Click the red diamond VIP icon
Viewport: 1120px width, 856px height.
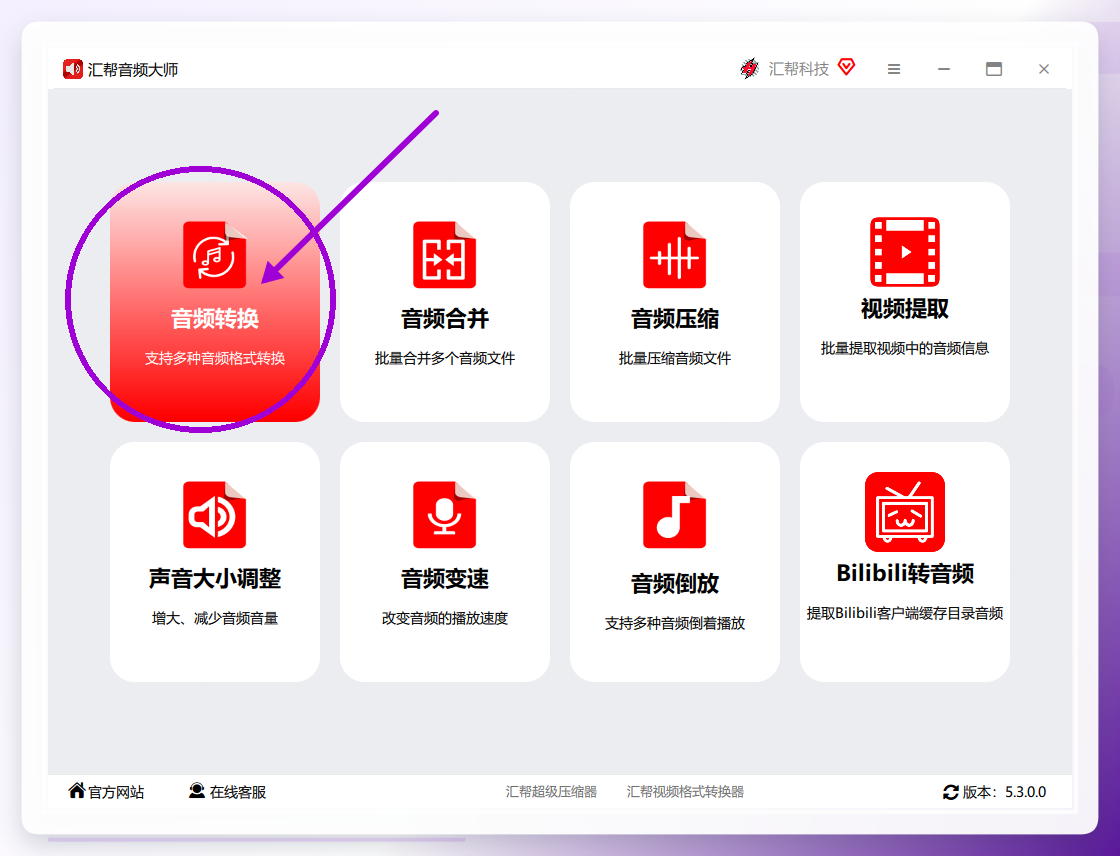pos(846,67)
